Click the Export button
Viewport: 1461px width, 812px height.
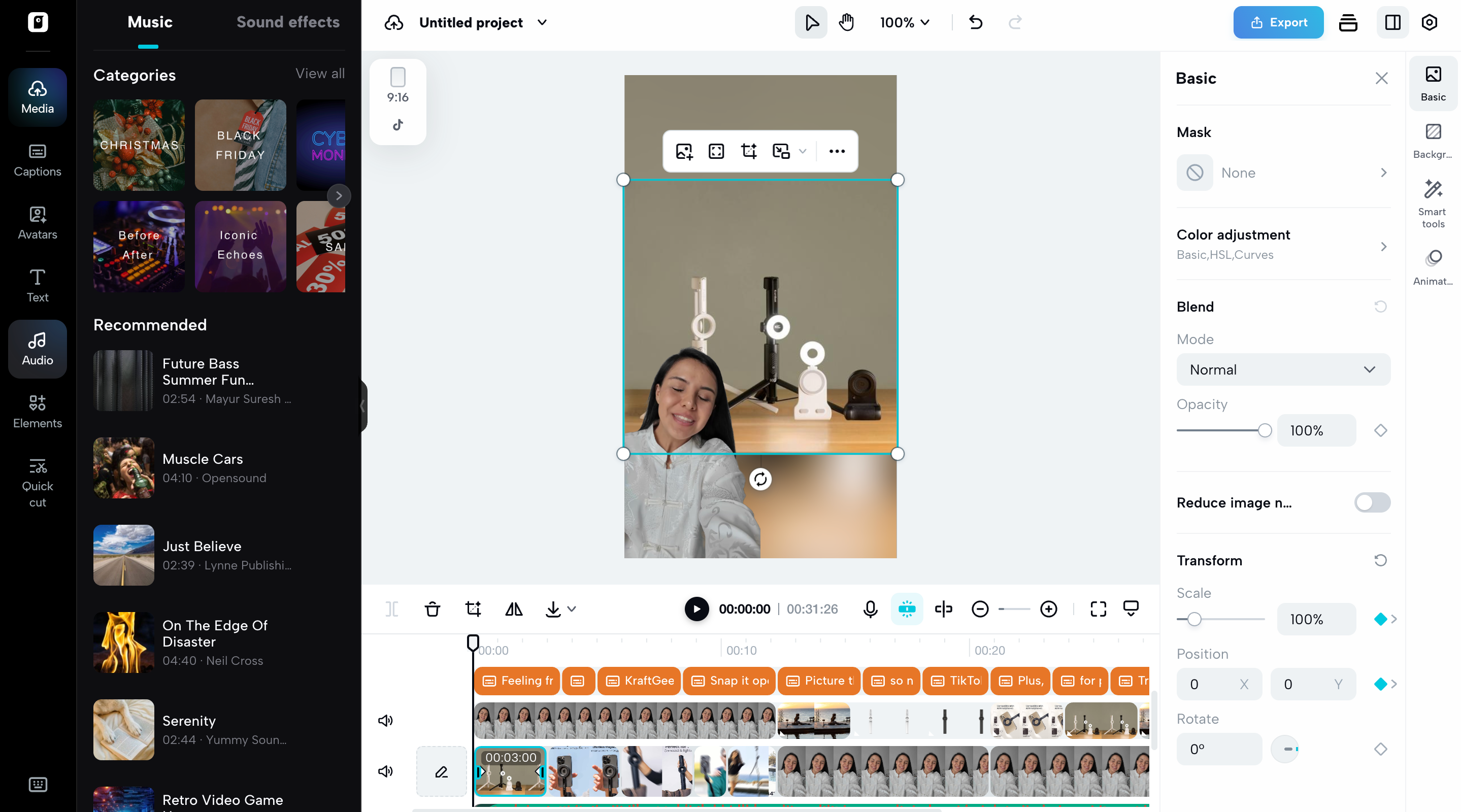click(1278, 22)
